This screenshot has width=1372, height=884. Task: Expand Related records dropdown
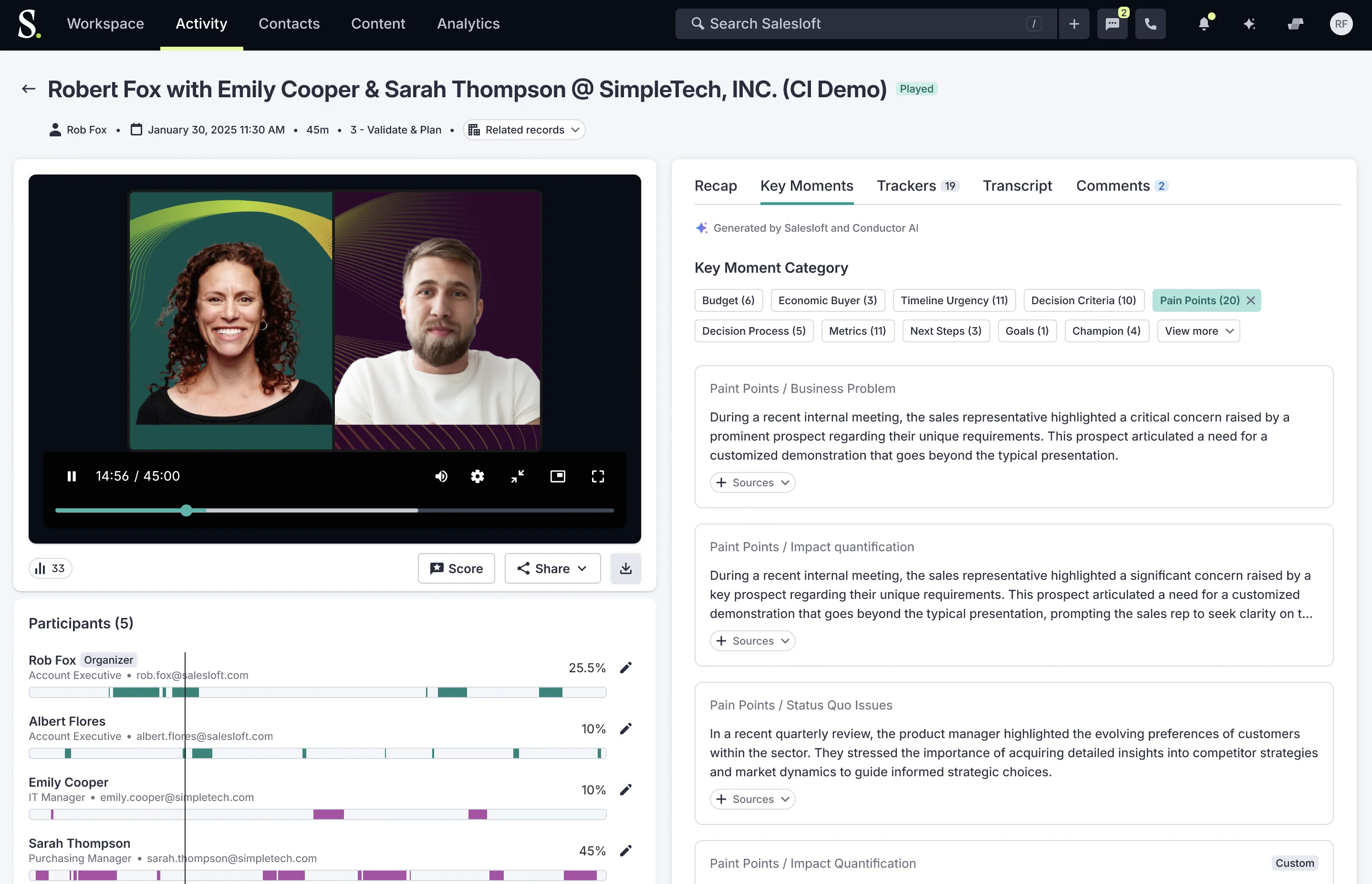tap(524, 130)
